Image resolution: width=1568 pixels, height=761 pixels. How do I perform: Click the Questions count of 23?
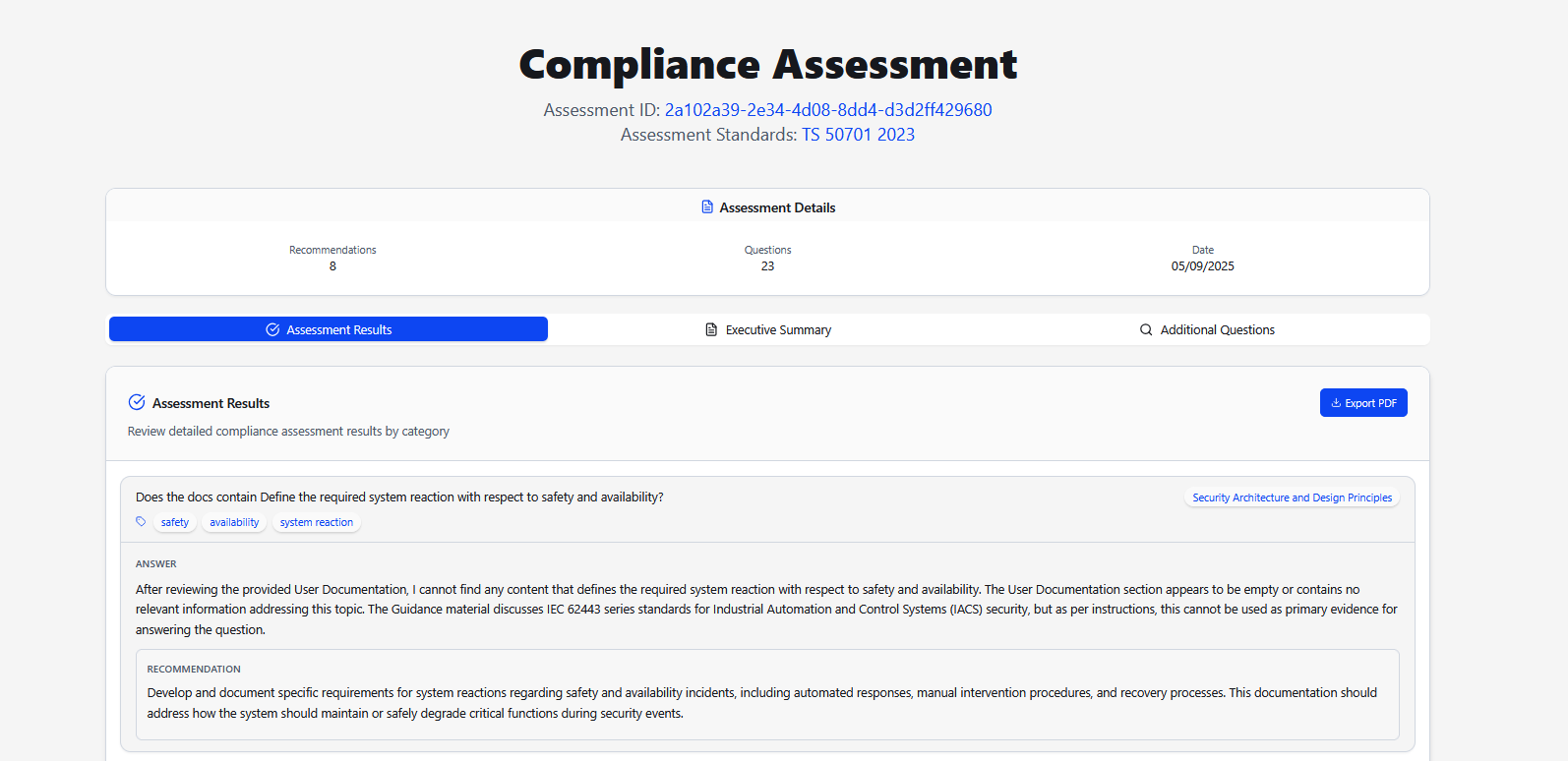767,266
